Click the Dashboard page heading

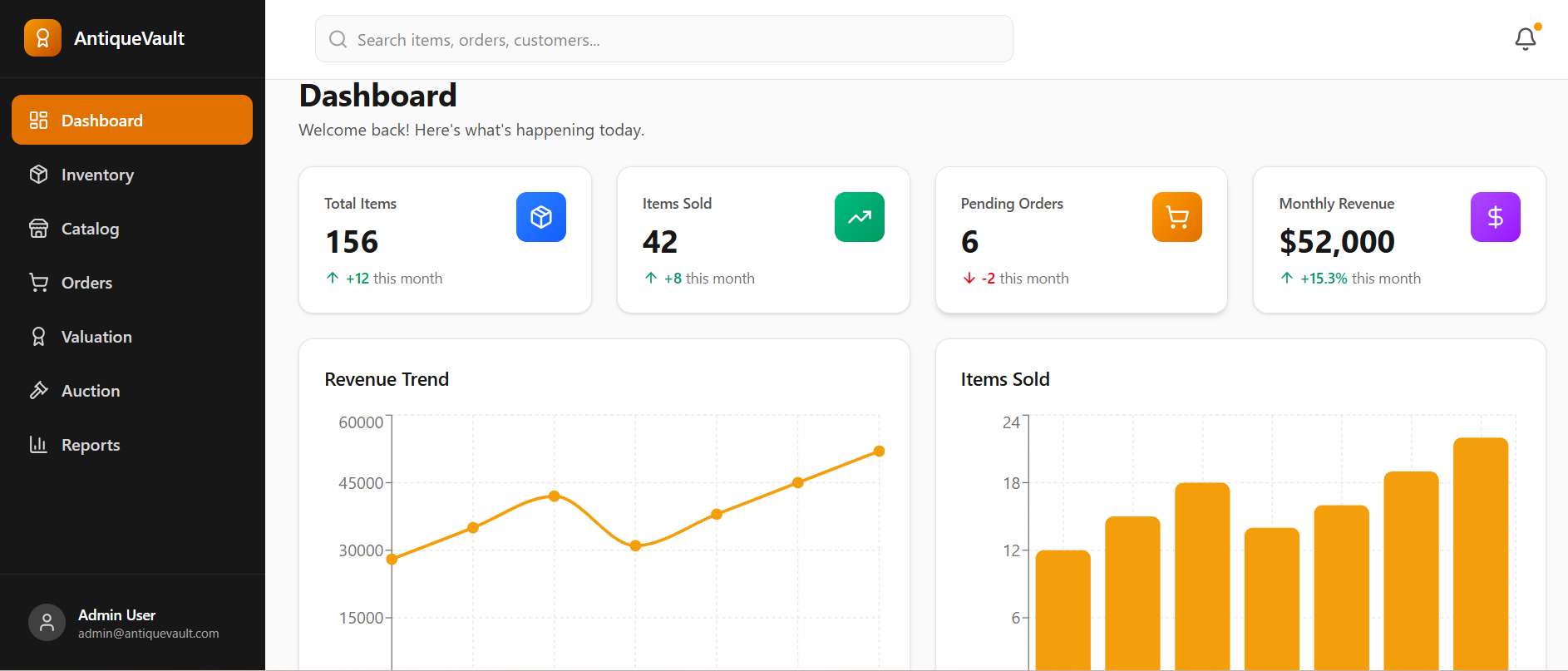[x=378, y=96]
